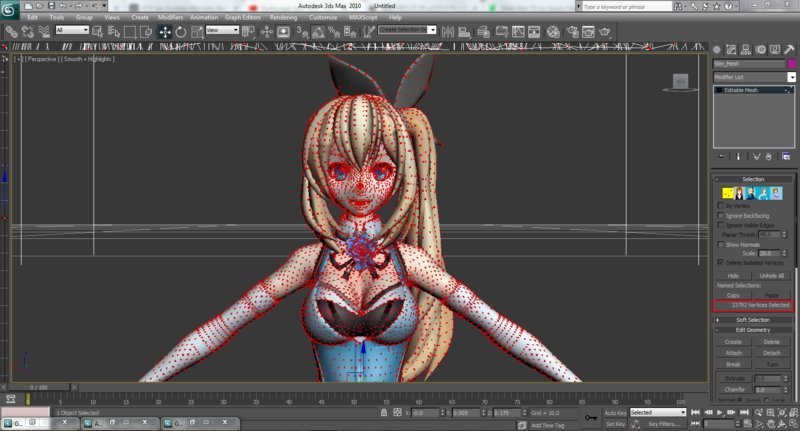The image size is (800, 431).
Task: Activate the Select and Rotate tool
Action: coord(181,33)
